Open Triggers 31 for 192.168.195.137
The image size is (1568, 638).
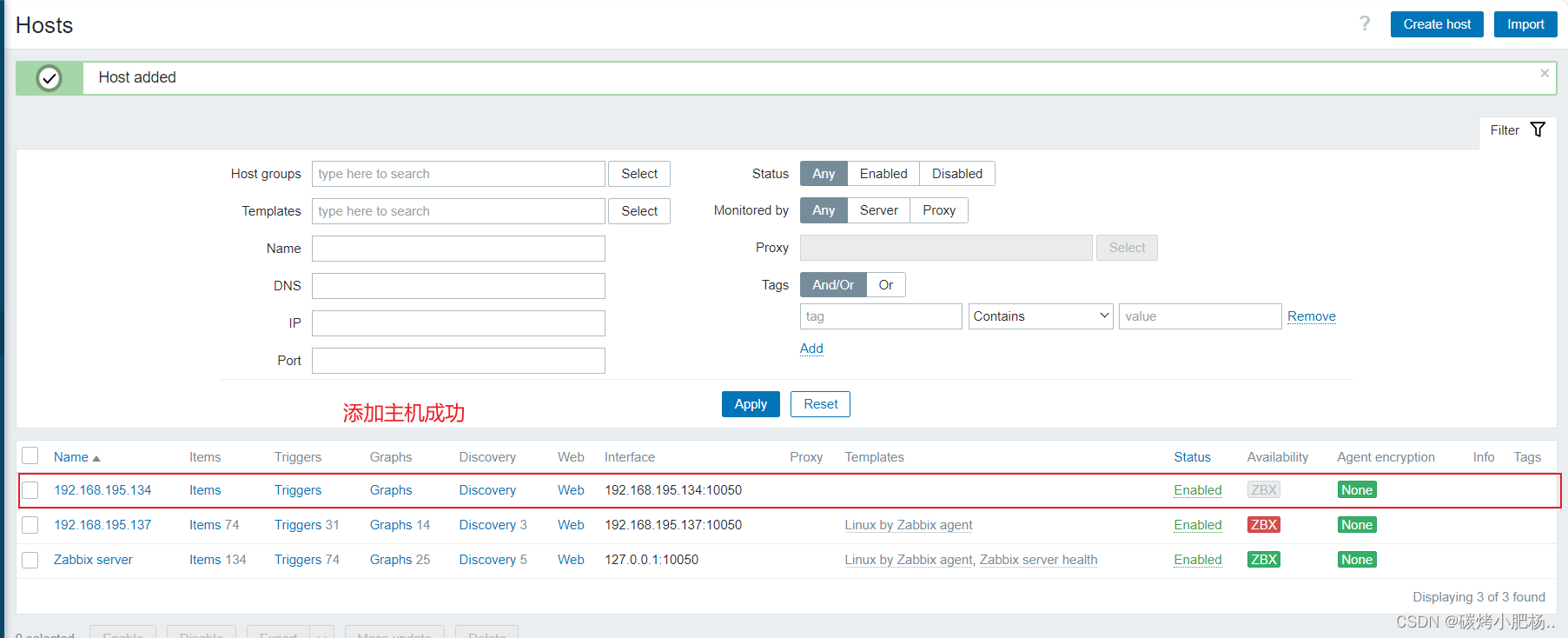(298, 525)
